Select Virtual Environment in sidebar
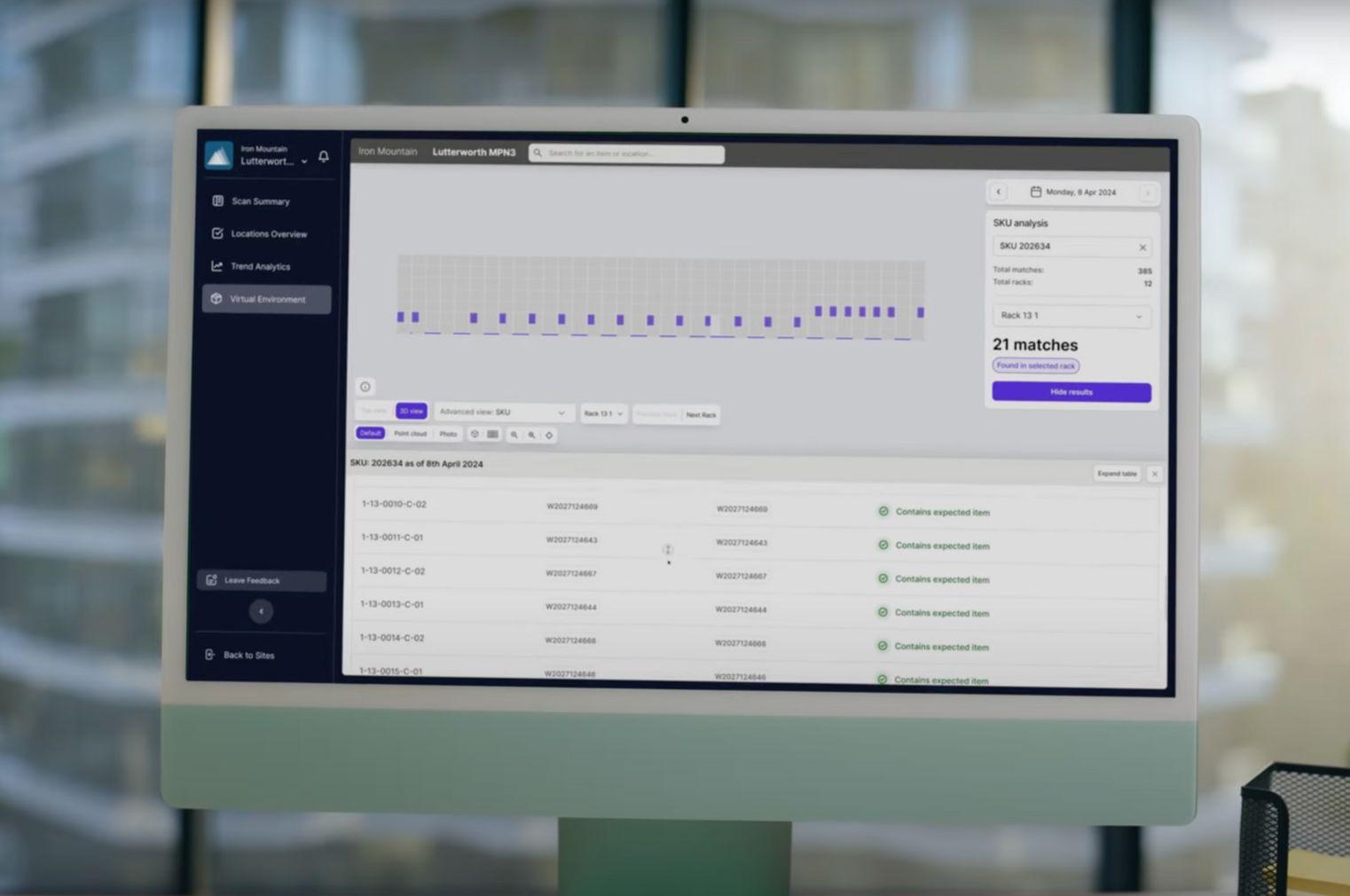This screenshot has width=1350, height=896. pos(266,299)
